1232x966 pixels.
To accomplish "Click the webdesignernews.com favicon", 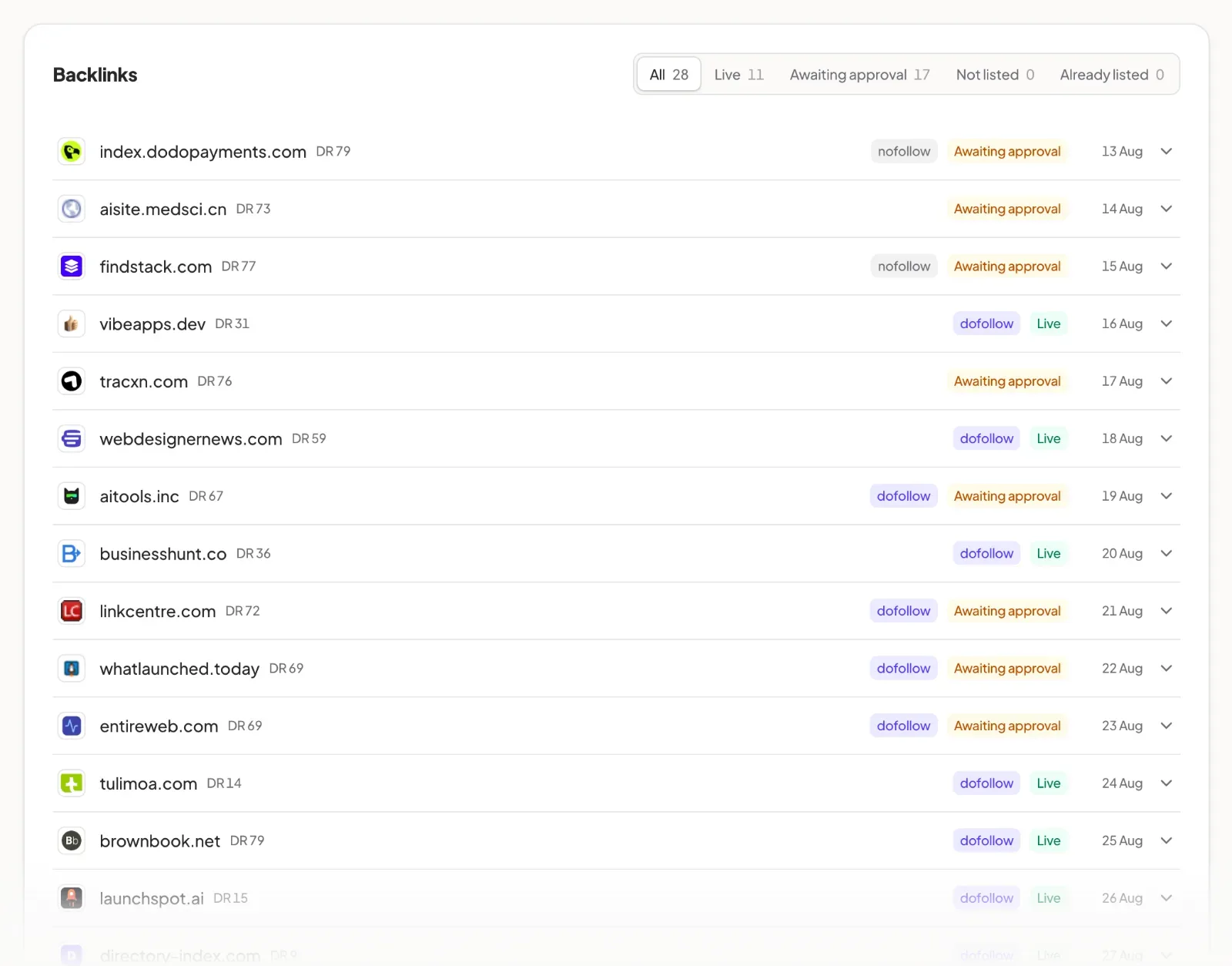I will pos(72,439).
